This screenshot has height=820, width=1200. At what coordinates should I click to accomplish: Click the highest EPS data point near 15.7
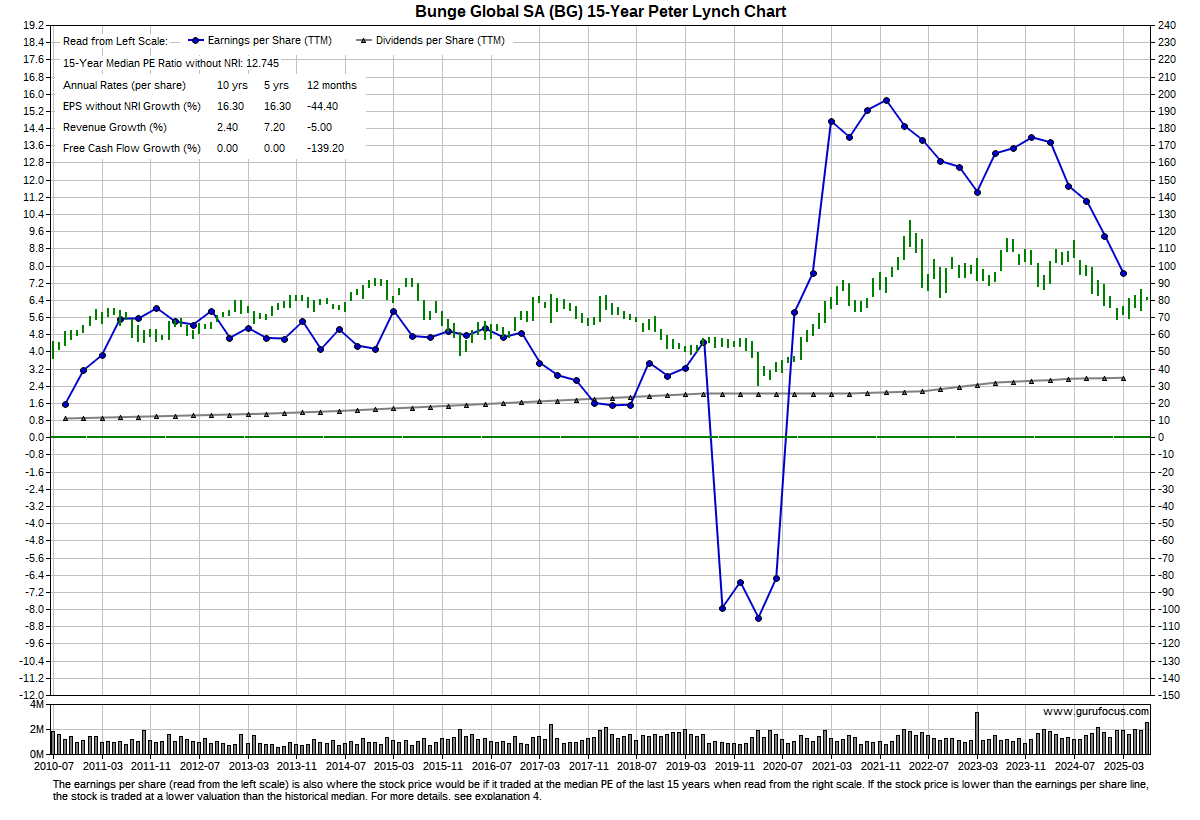[886, 101]
